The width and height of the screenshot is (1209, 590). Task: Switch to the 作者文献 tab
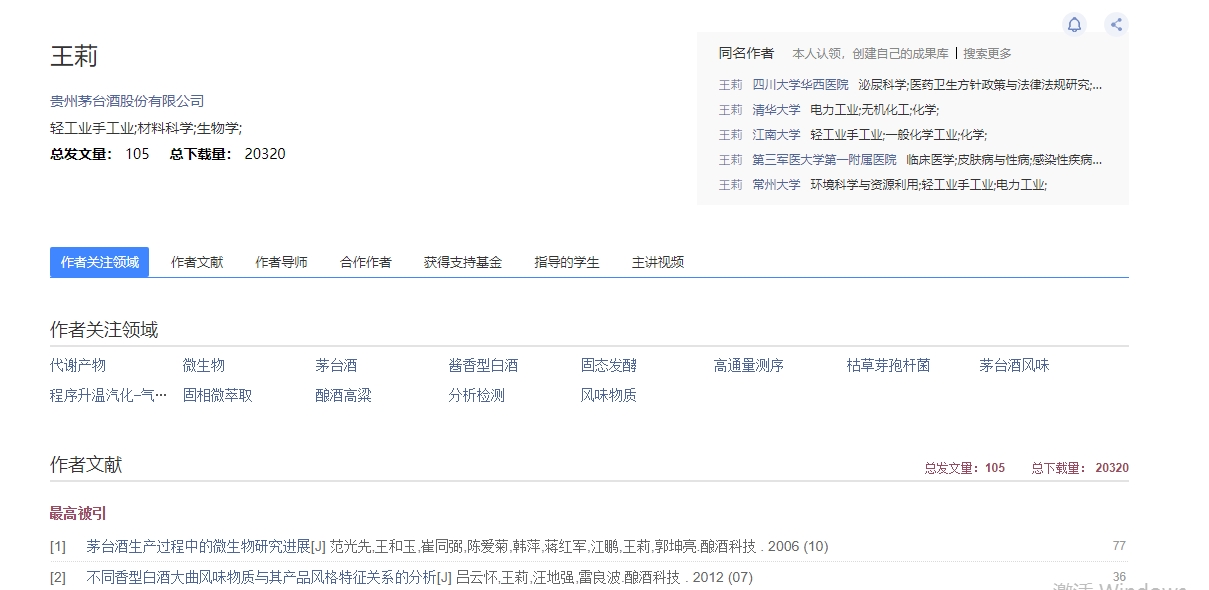(196, 262)
